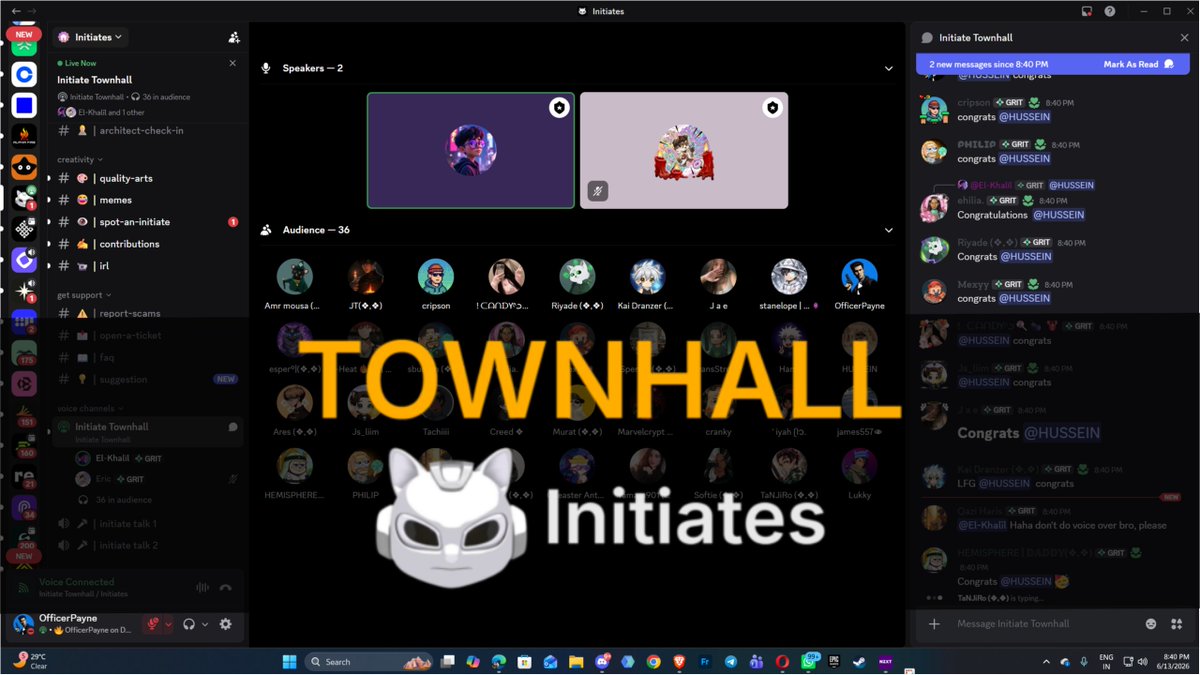Click the Voice Connected status text
Screen dimensions: 1200x675
pos(76,582)
